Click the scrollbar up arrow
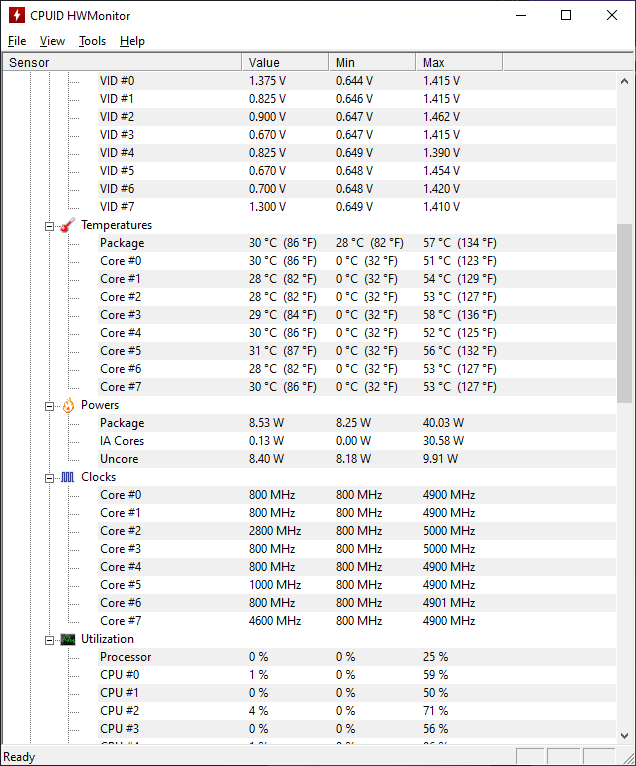The height and width of the screenshot is (766, 636). coord(624,81)
